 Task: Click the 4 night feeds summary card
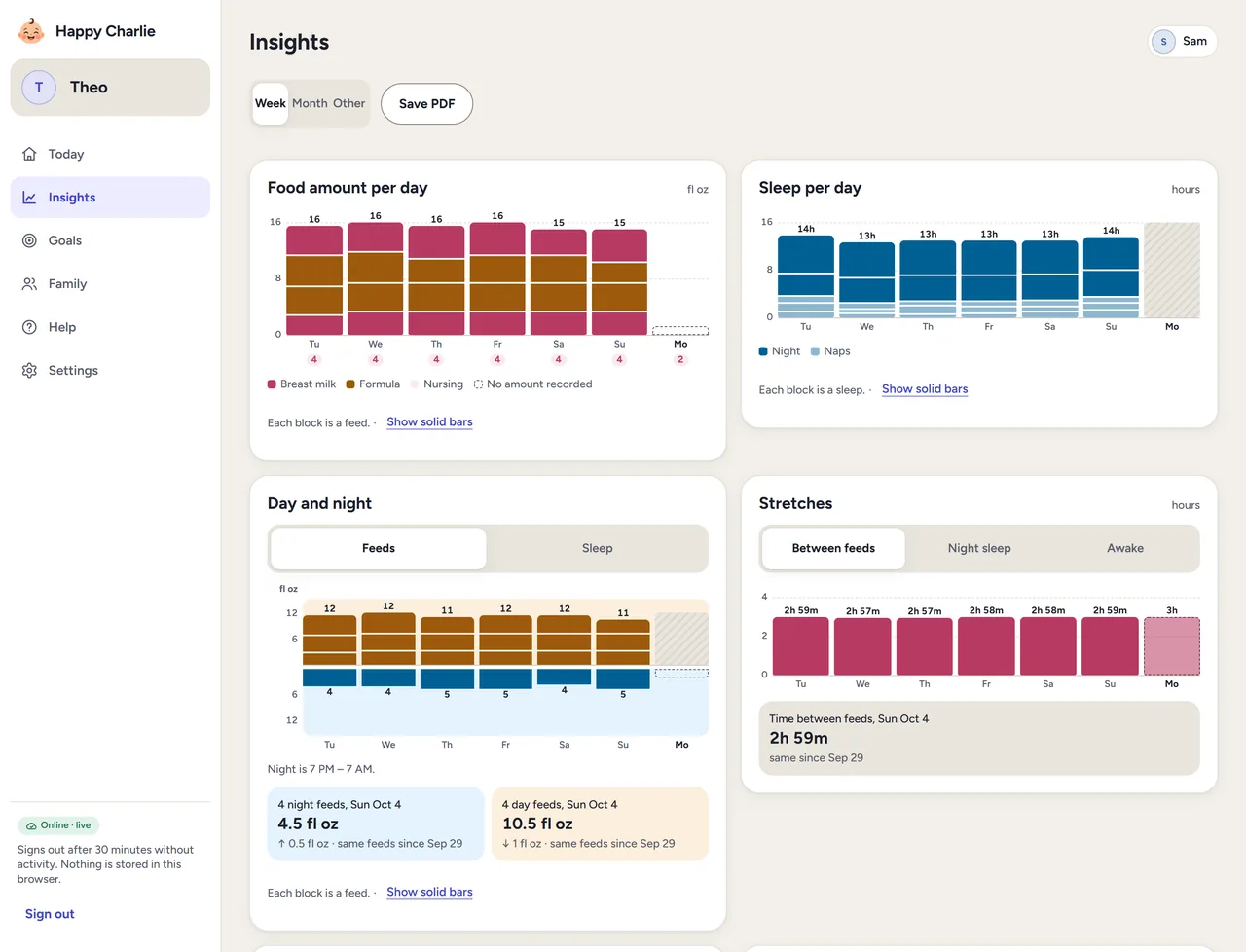[376, 824]
